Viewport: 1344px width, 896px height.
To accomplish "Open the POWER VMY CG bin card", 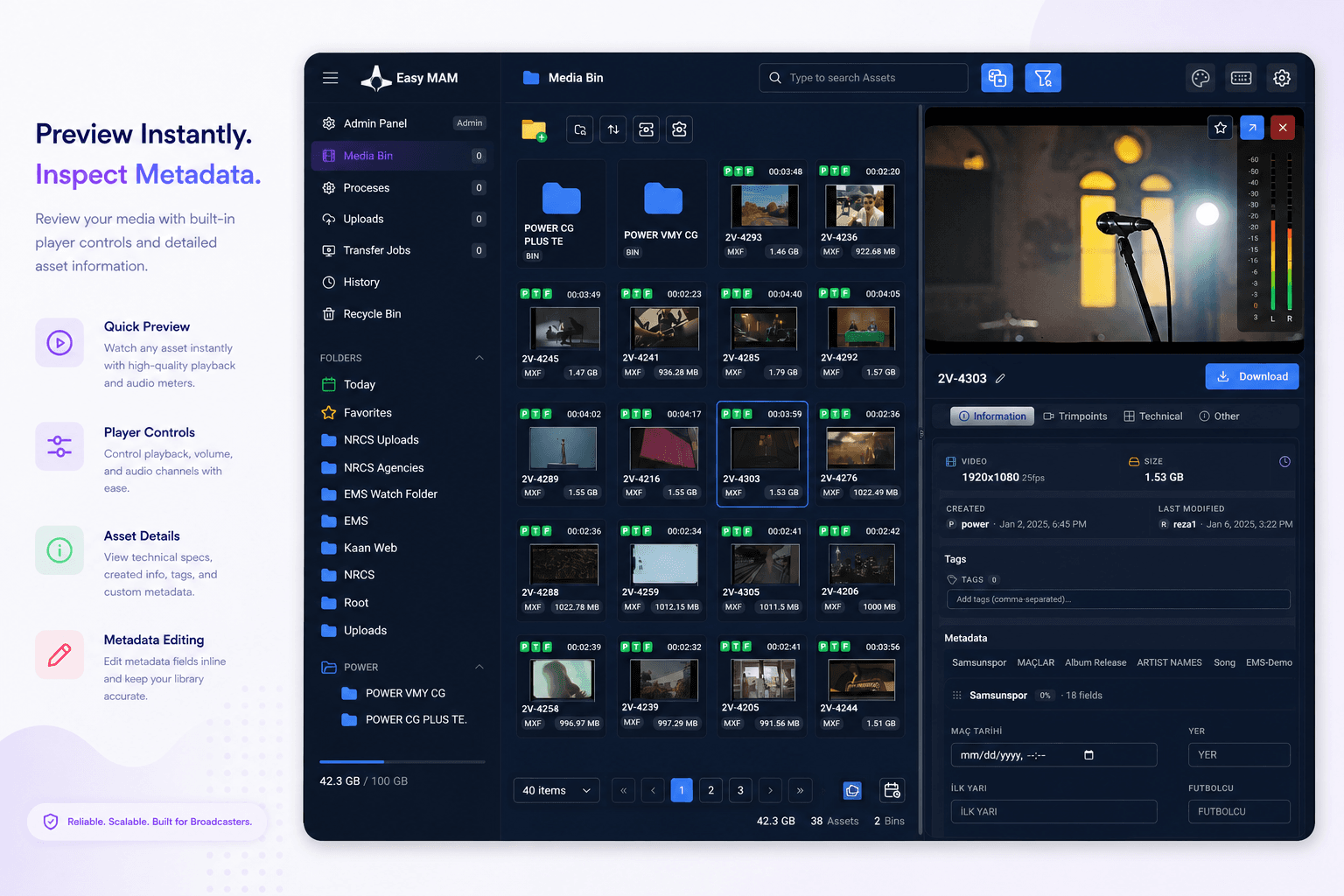I will click(x=662, y=213).
